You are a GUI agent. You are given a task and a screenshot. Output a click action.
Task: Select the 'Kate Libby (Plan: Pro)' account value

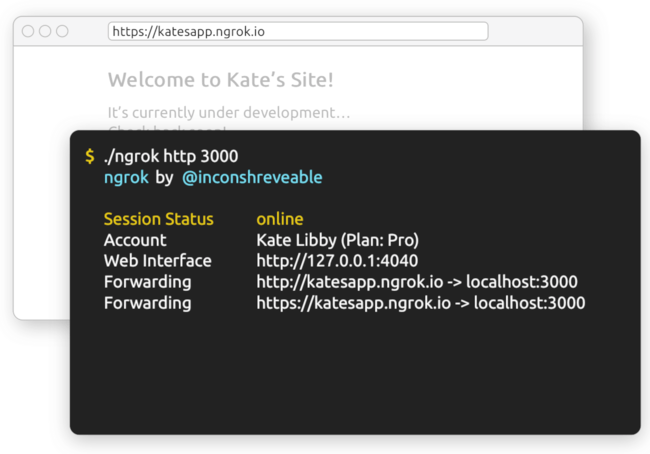337,240
